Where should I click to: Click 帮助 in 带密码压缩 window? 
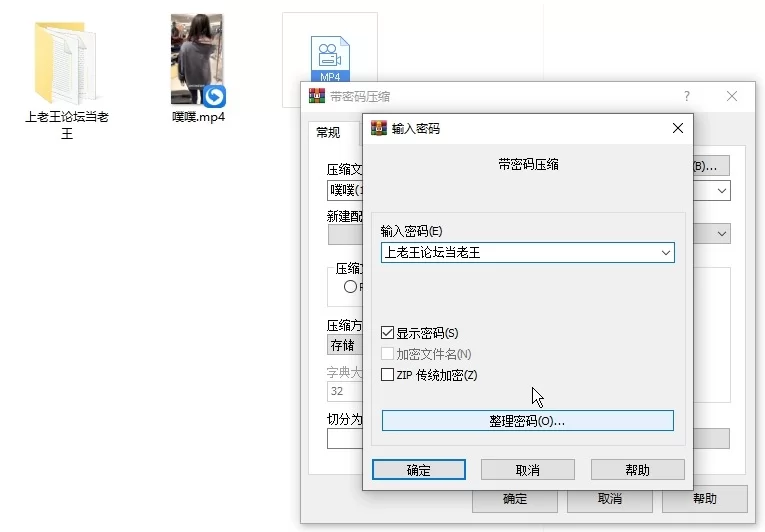pyautogui.click(x=705, y=499)
